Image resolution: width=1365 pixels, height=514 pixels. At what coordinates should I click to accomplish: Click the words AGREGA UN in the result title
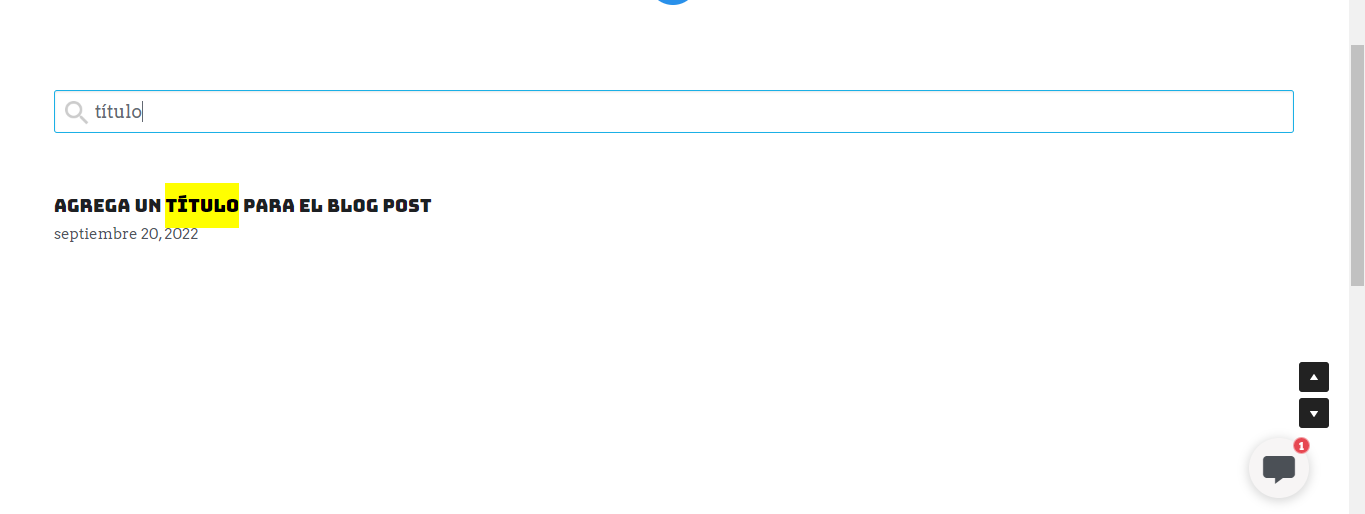(x=107, y=205)
